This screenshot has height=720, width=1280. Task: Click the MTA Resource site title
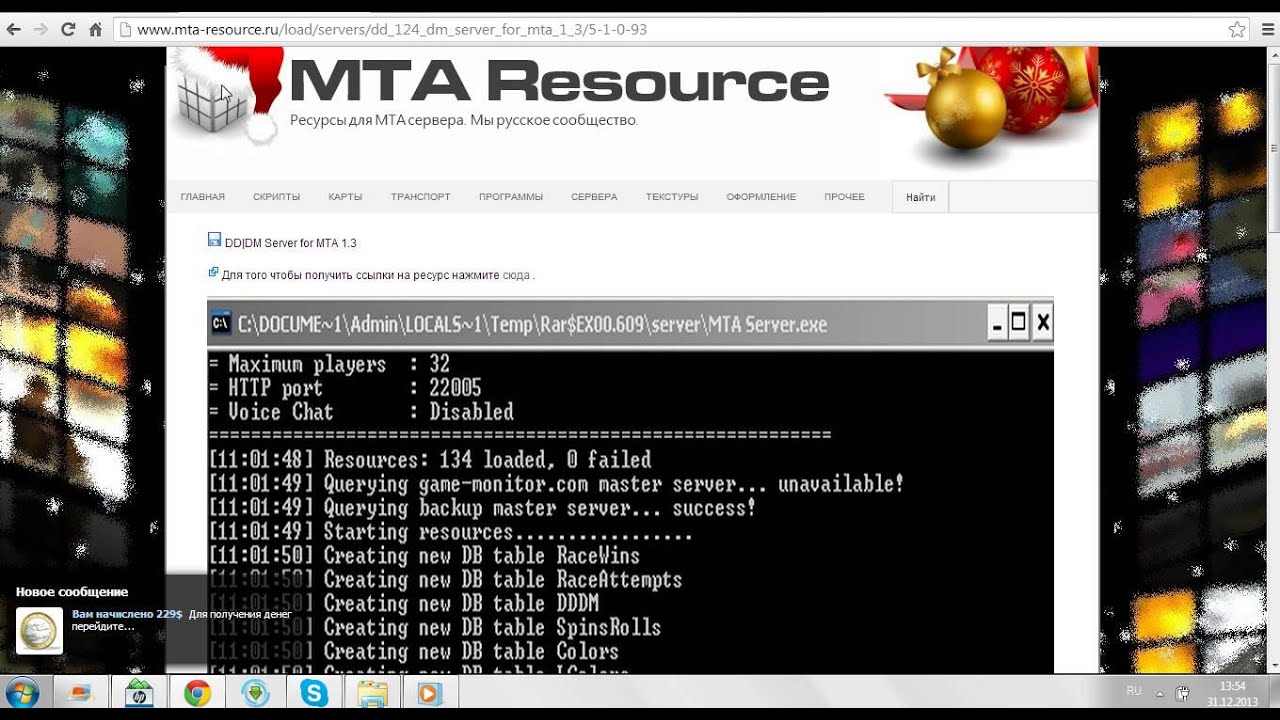pyautogui.click(x=559, y=81)
